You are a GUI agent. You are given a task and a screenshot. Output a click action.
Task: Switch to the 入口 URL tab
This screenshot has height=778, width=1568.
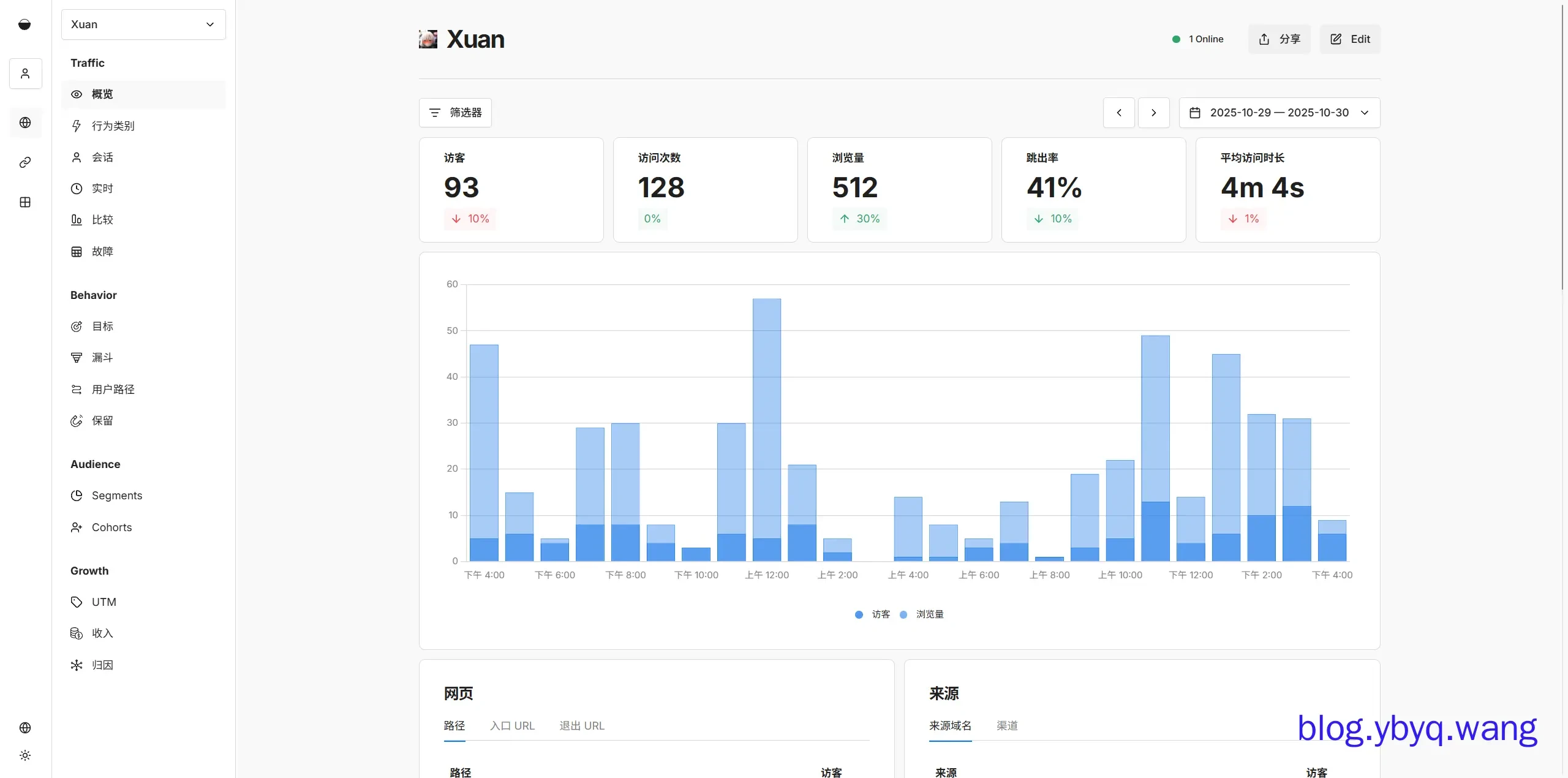coord(512,726)
